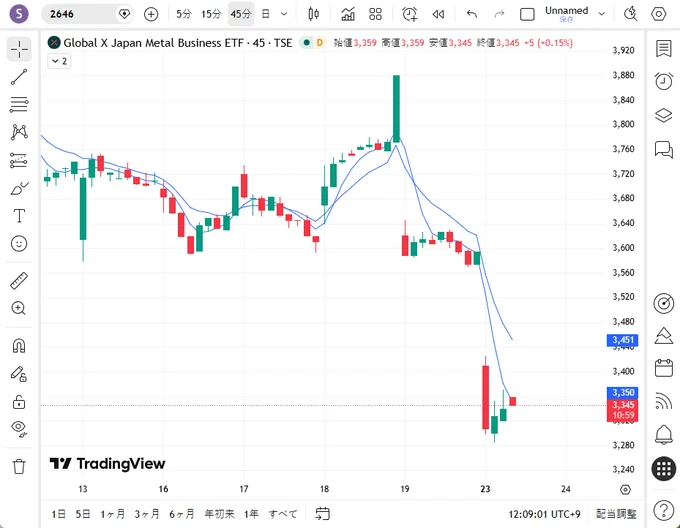The image size is (680, 528).
Task: Undo the last chart action
Action: [x=472, y=14]
